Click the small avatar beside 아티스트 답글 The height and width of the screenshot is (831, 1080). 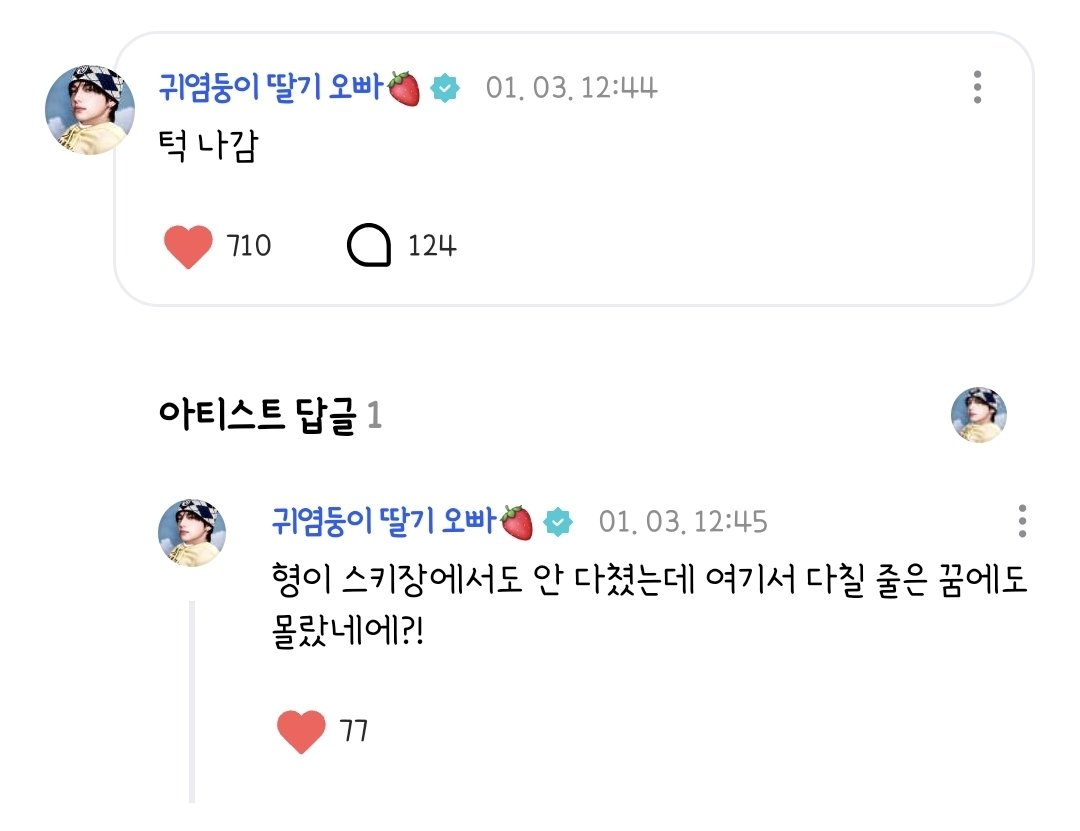978,416
